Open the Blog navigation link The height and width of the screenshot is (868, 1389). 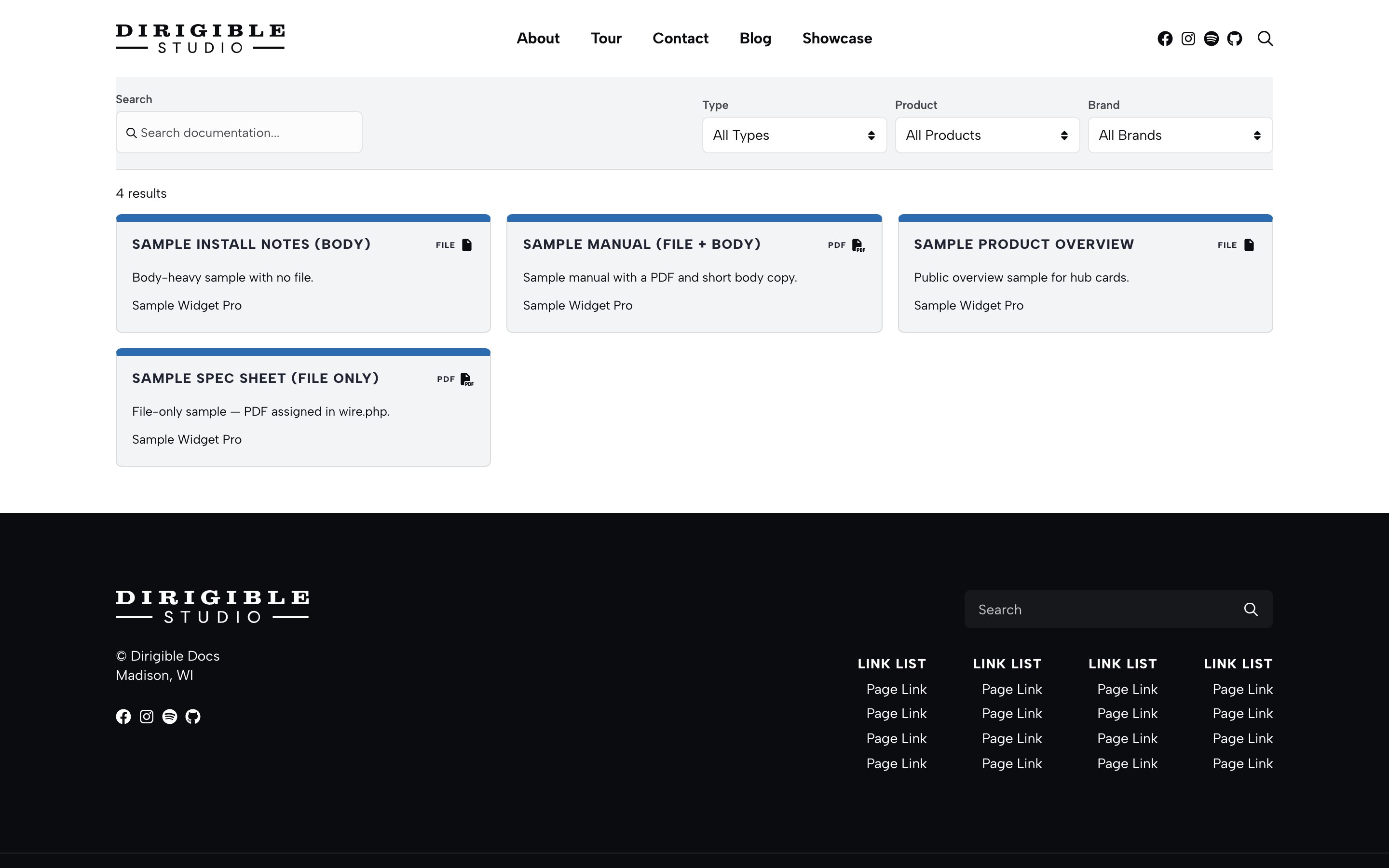755,39
